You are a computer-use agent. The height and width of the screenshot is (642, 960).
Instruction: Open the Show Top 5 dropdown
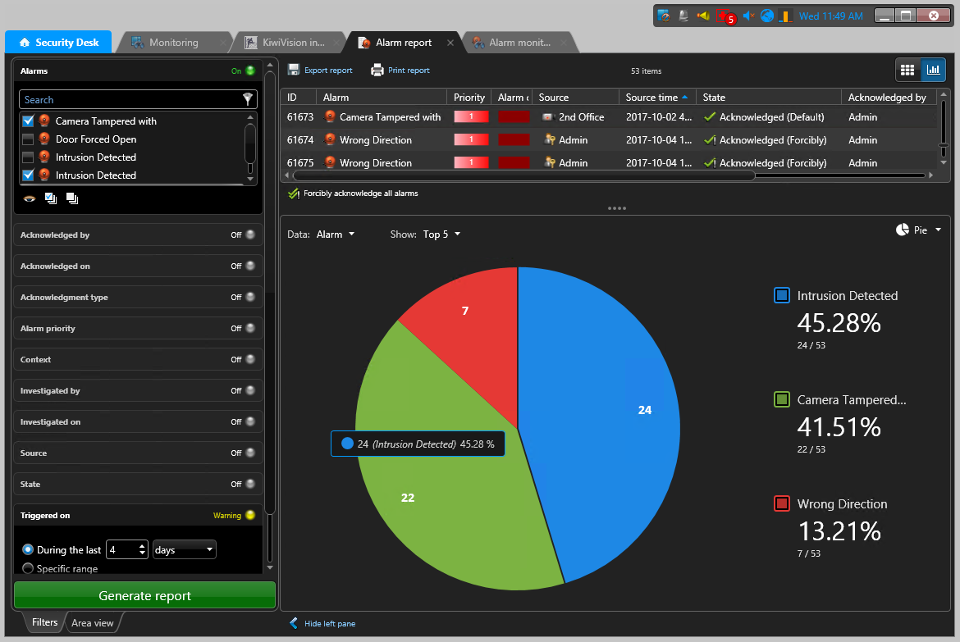pyautogui.click(x=439, y=233)
